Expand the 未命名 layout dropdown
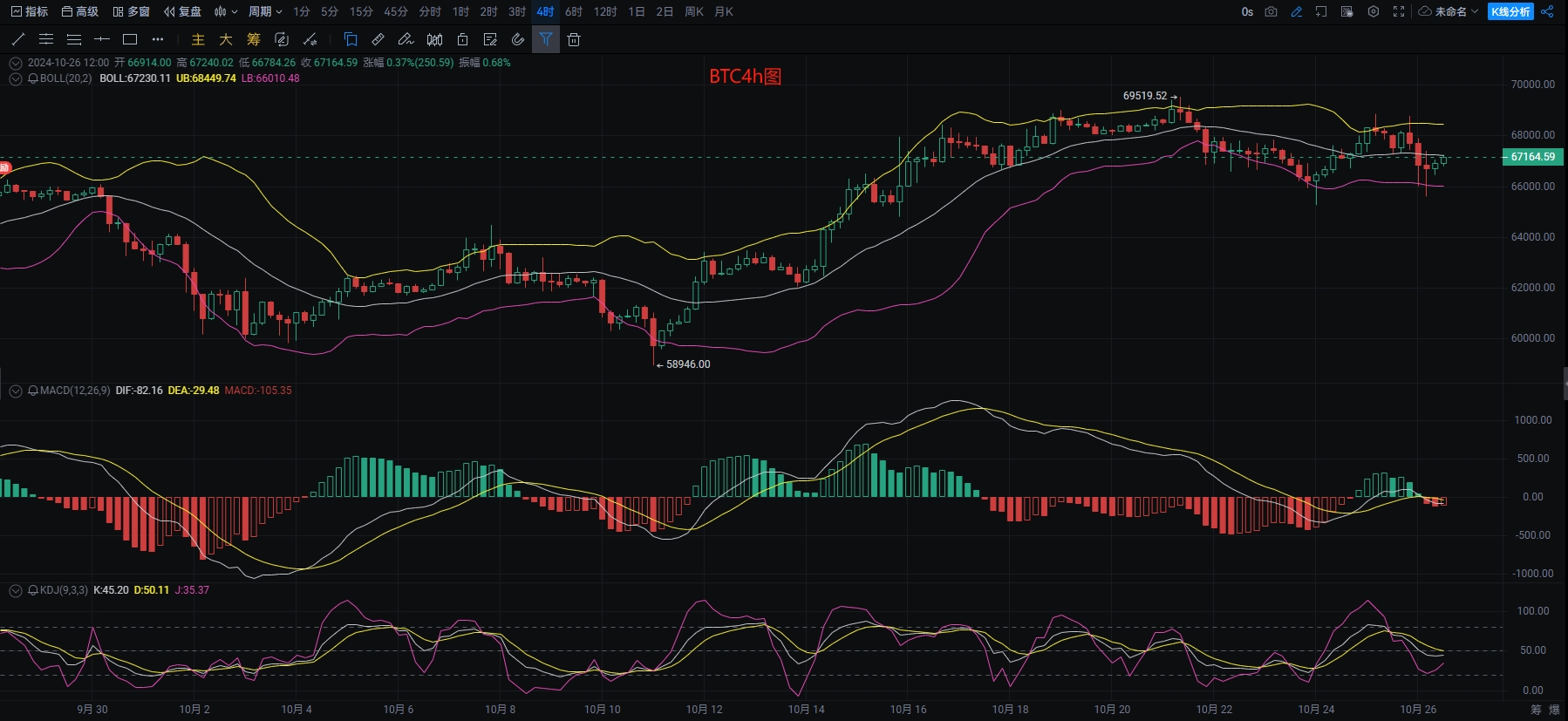This screenshot has height=721, width=1568. [1449, 11]
